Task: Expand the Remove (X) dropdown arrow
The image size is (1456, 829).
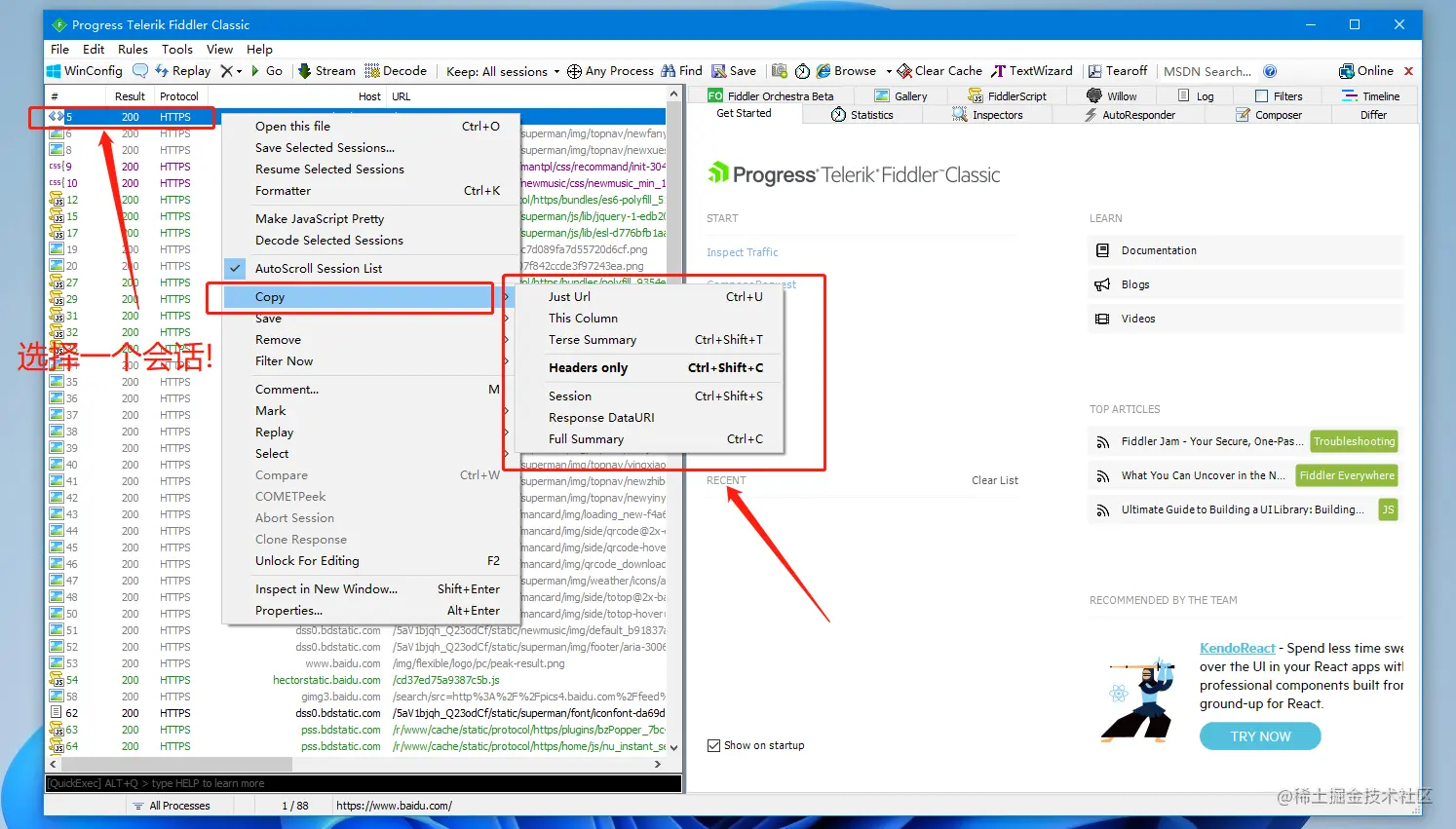Action: point(239,71)
